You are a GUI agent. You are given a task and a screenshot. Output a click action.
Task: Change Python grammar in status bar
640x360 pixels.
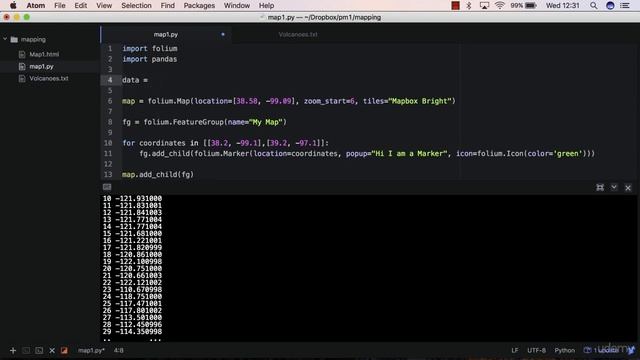coord(564,350)
